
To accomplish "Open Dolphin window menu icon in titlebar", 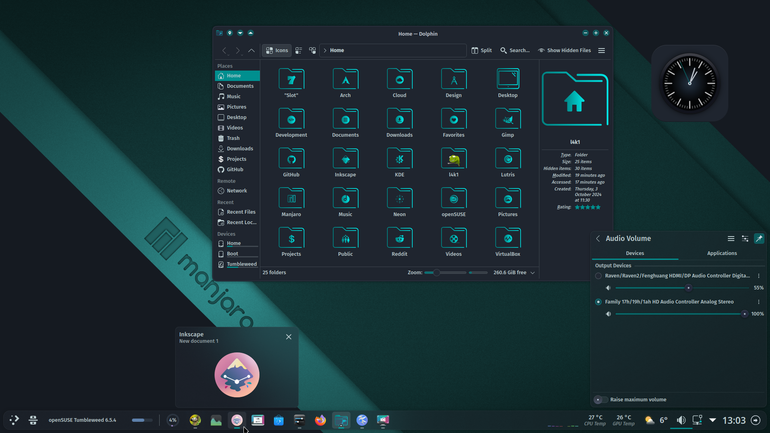I will [x=220, y=33].
